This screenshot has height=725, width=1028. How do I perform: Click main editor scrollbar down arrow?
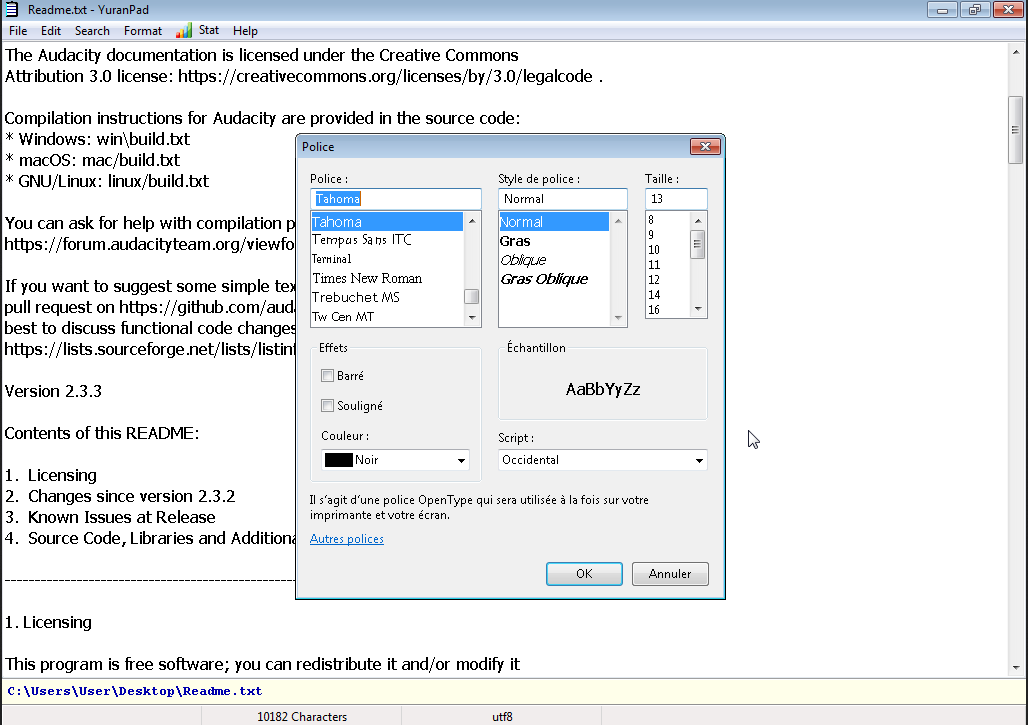pos(1016,668)
